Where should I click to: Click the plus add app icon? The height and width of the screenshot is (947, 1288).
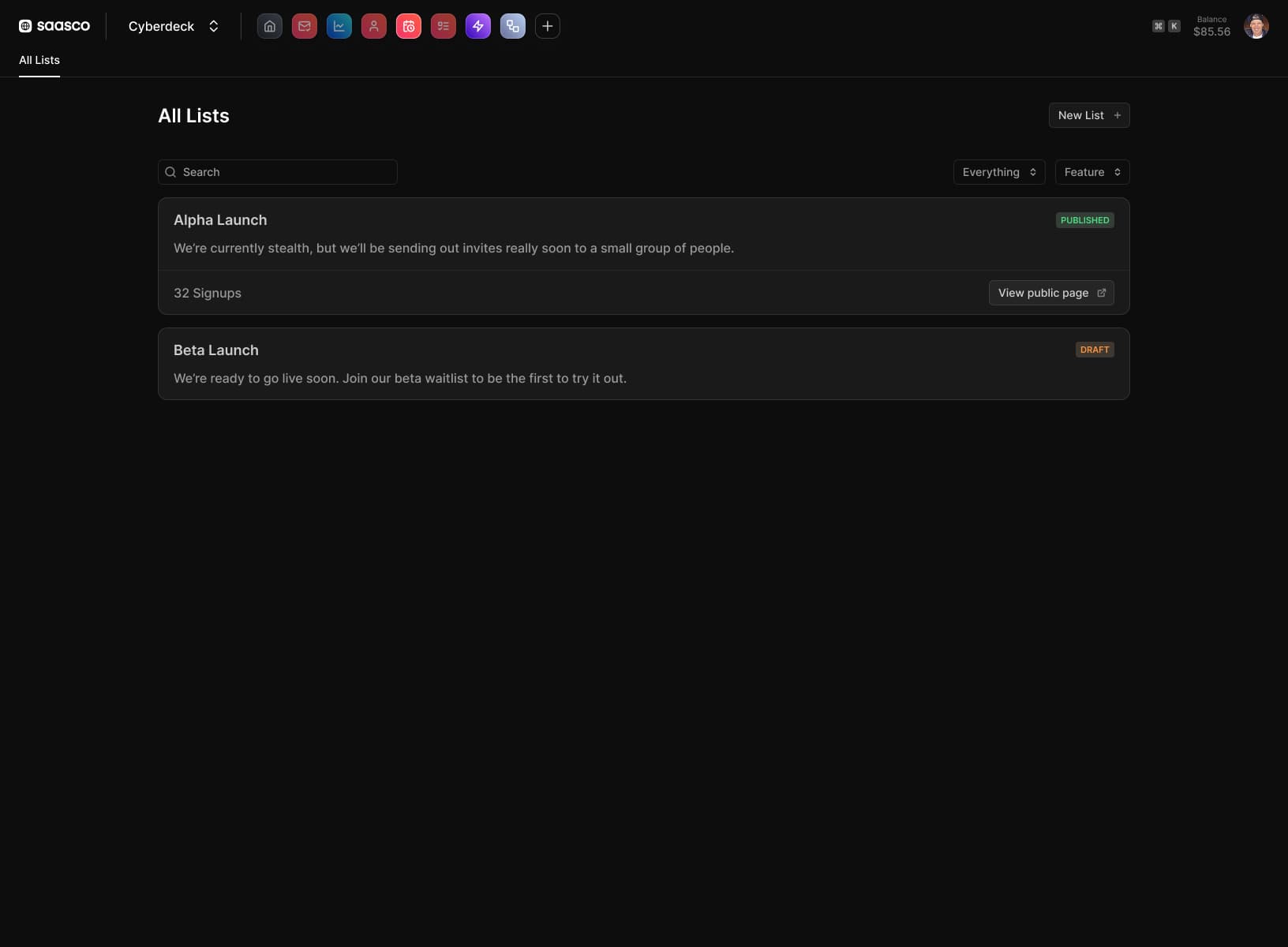[x=548, y=26]
